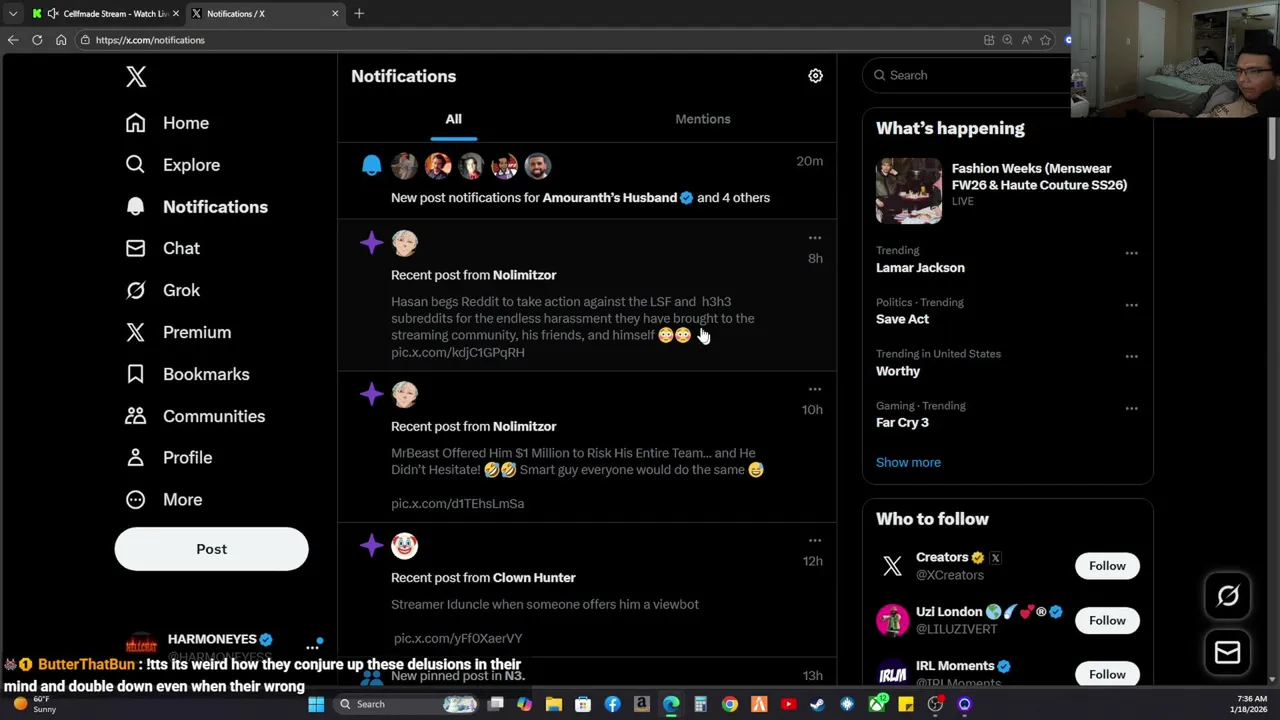1280x720 pixels.
Task: Go back in the browser
Action: pyautogui.click(x=13, y=40)
